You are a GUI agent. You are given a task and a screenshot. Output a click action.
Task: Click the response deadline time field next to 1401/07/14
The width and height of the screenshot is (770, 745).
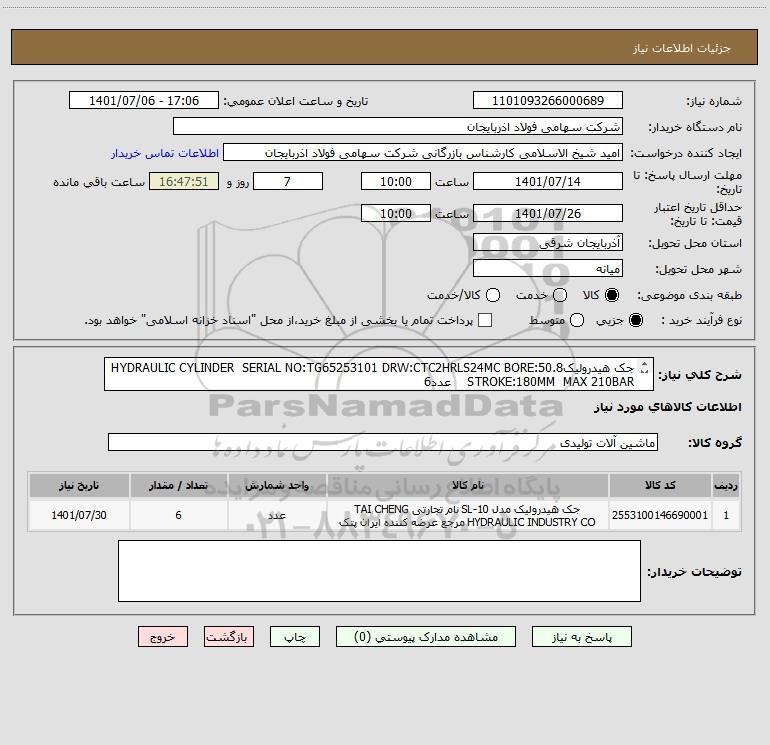click(x=396, y=181)
